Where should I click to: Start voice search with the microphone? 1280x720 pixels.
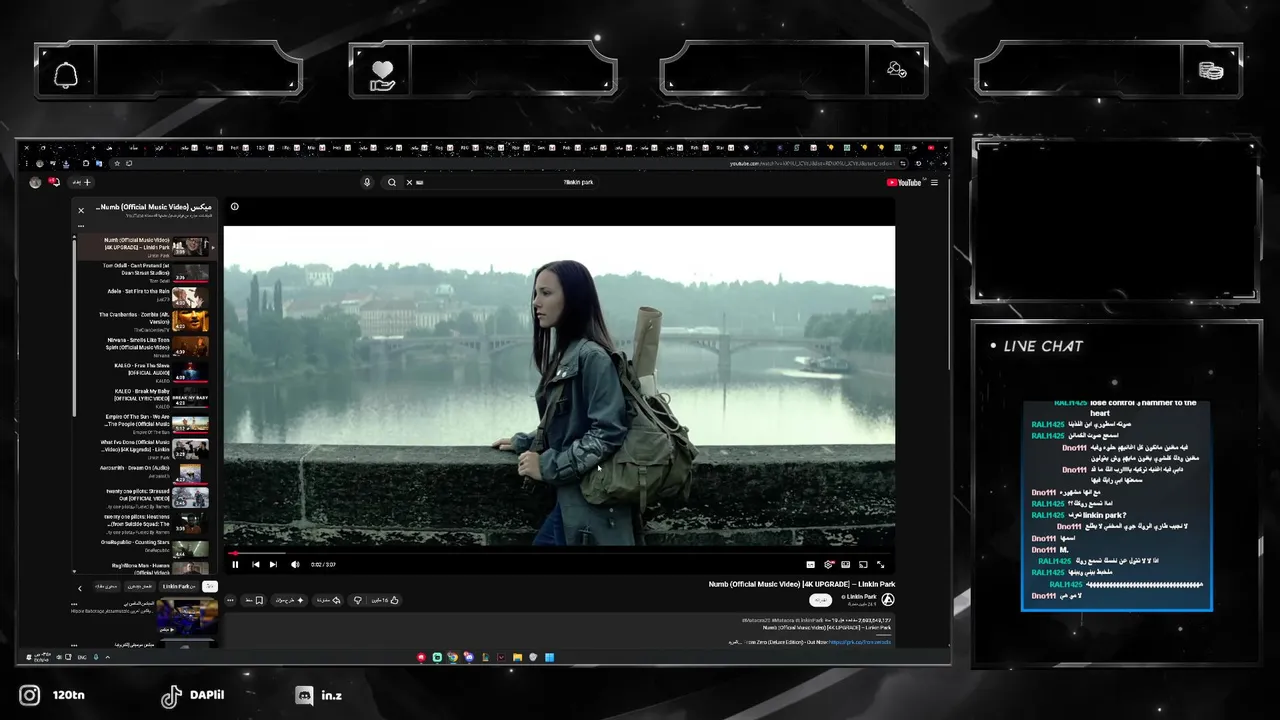367,182
